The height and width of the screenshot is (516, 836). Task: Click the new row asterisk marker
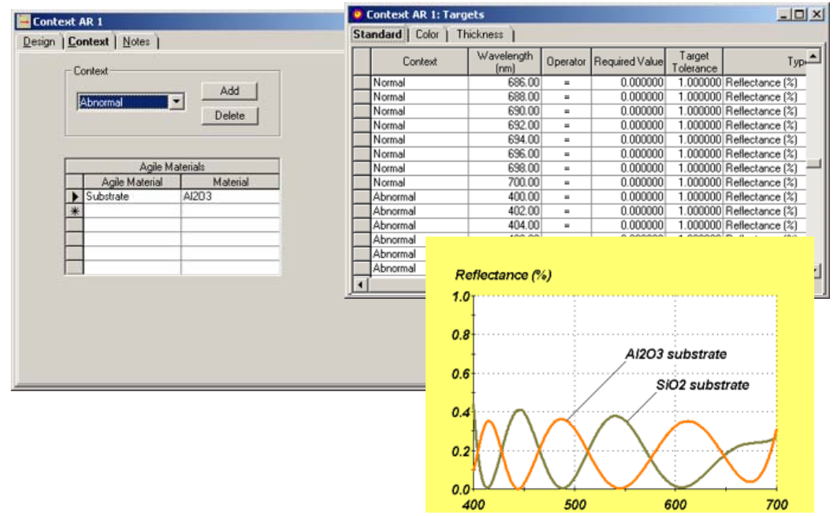(74, 211)
